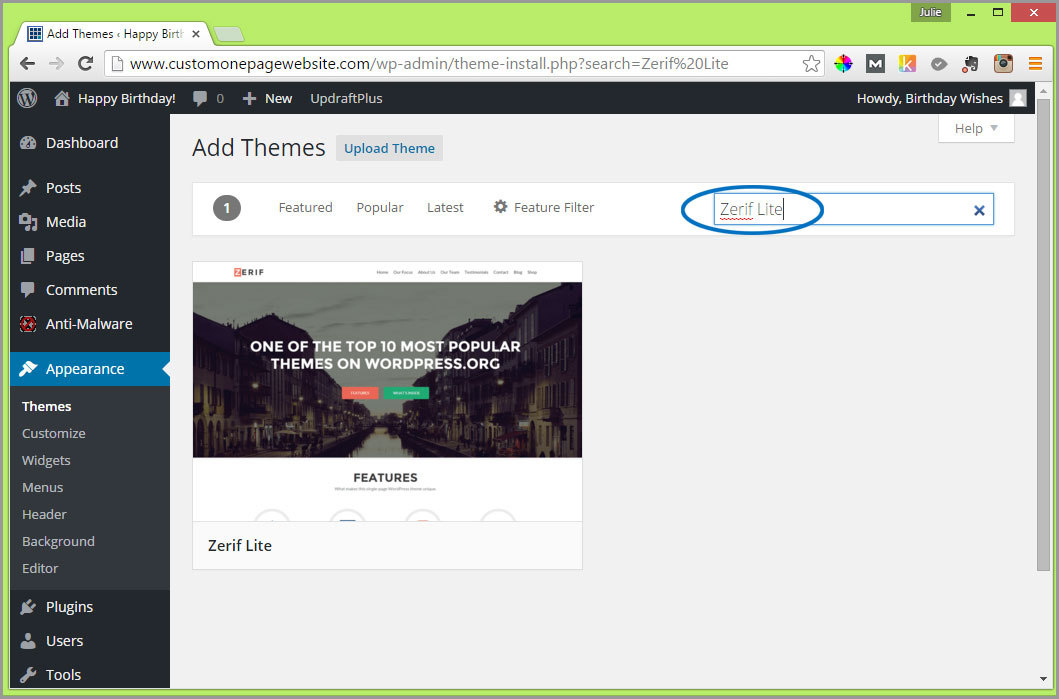Open the M extension icon in toolbar

tap(875, 63)
